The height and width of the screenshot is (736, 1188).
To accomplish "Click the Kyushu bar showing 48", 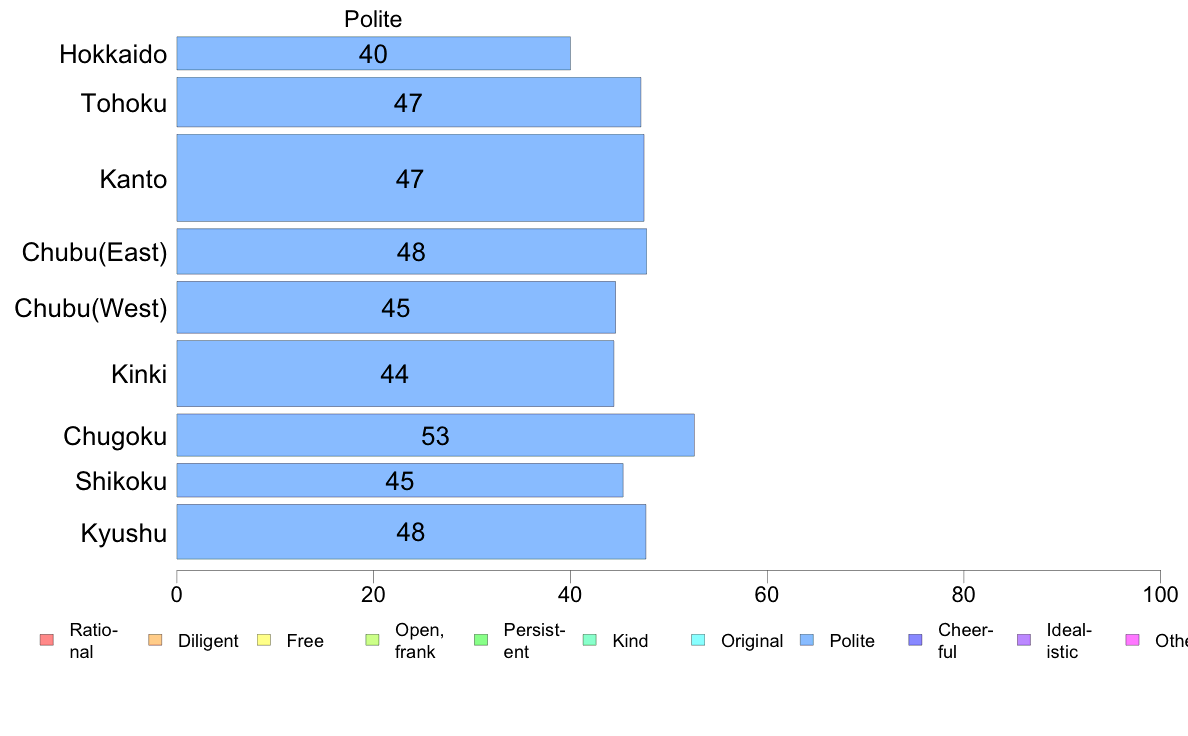I will (x=411, y=531).
